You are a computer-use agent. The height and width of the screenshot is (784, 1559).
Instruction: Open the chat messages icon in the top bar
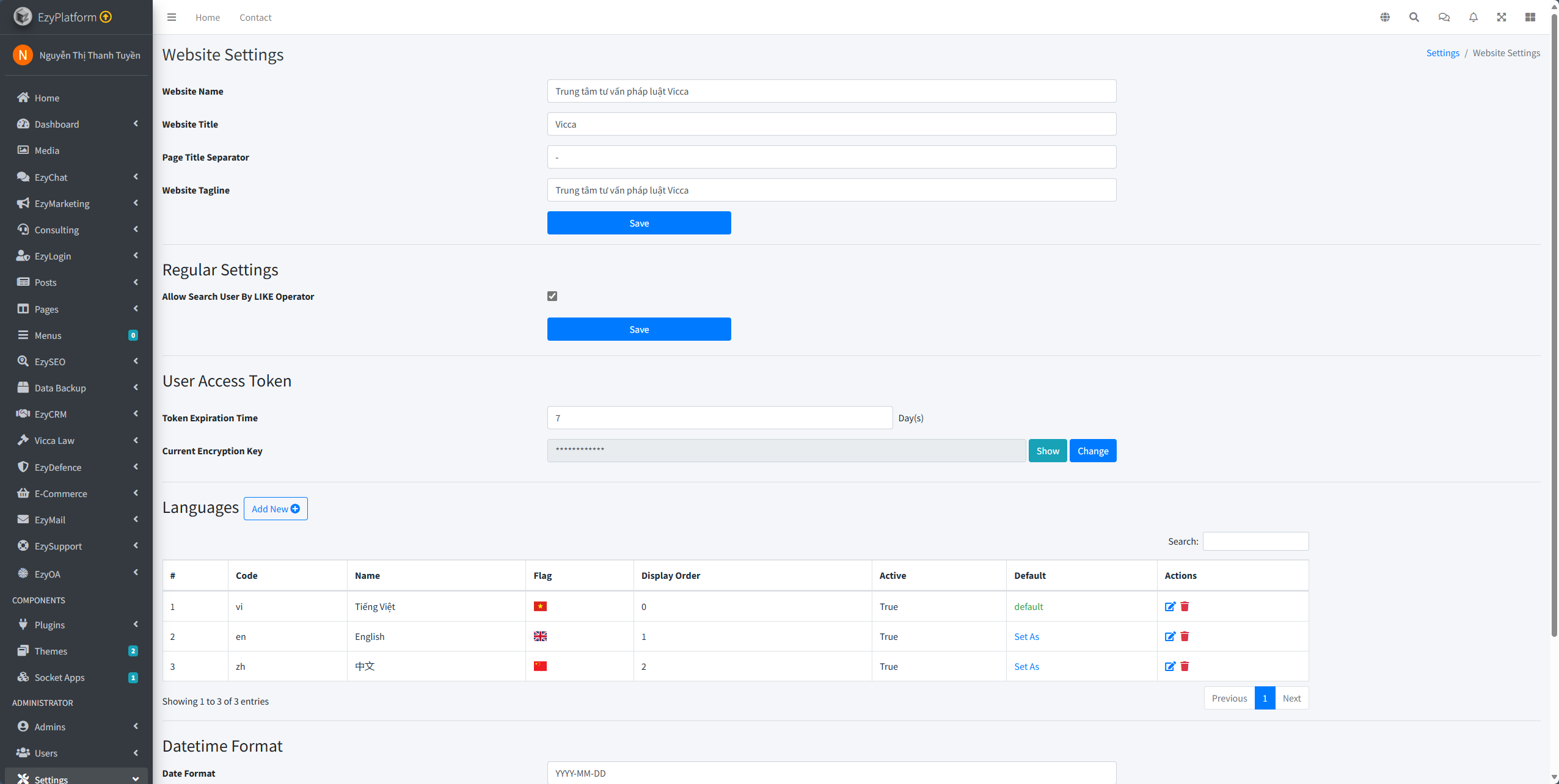1444,17
